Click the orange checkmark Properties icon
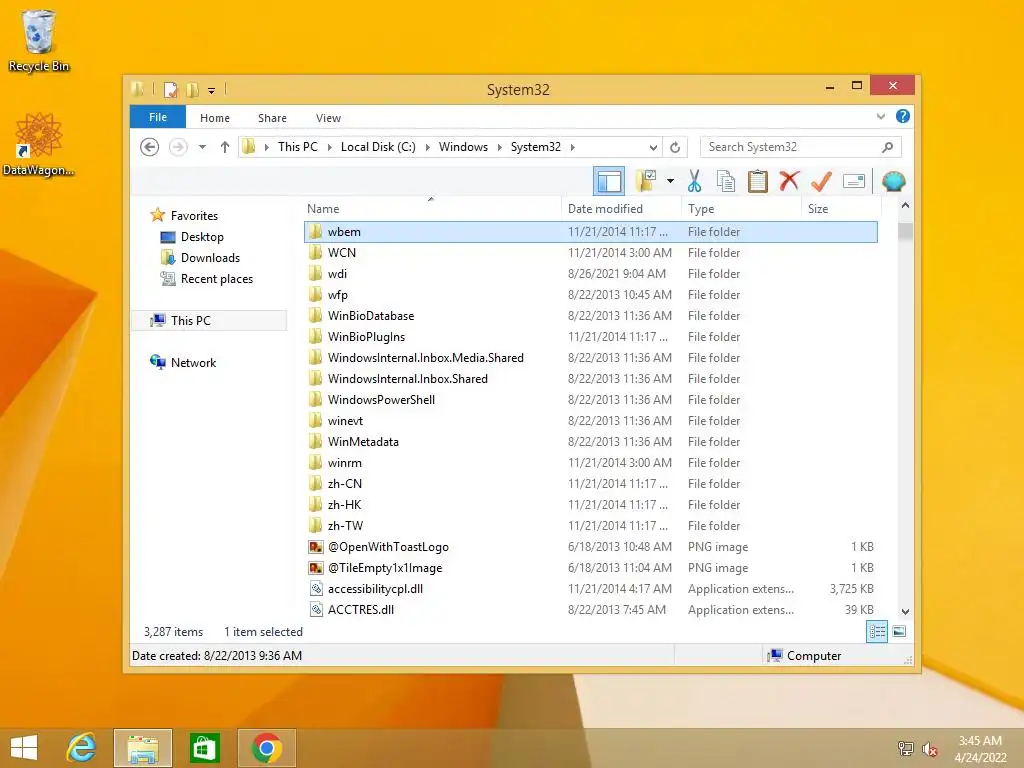This screenshot has height=768, width=1024. pos(821,181)
